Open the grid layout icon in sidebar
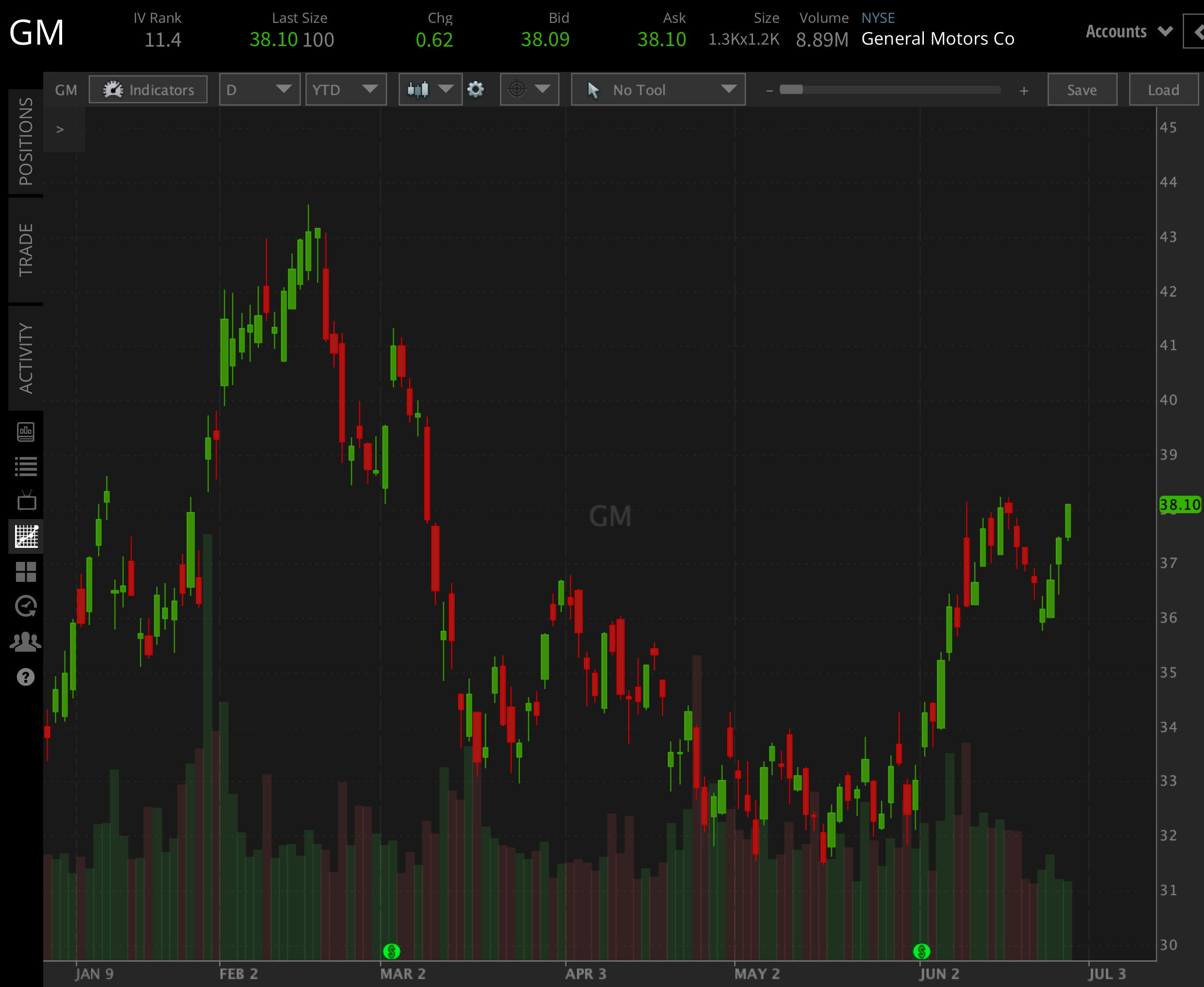 click(25, 572)
